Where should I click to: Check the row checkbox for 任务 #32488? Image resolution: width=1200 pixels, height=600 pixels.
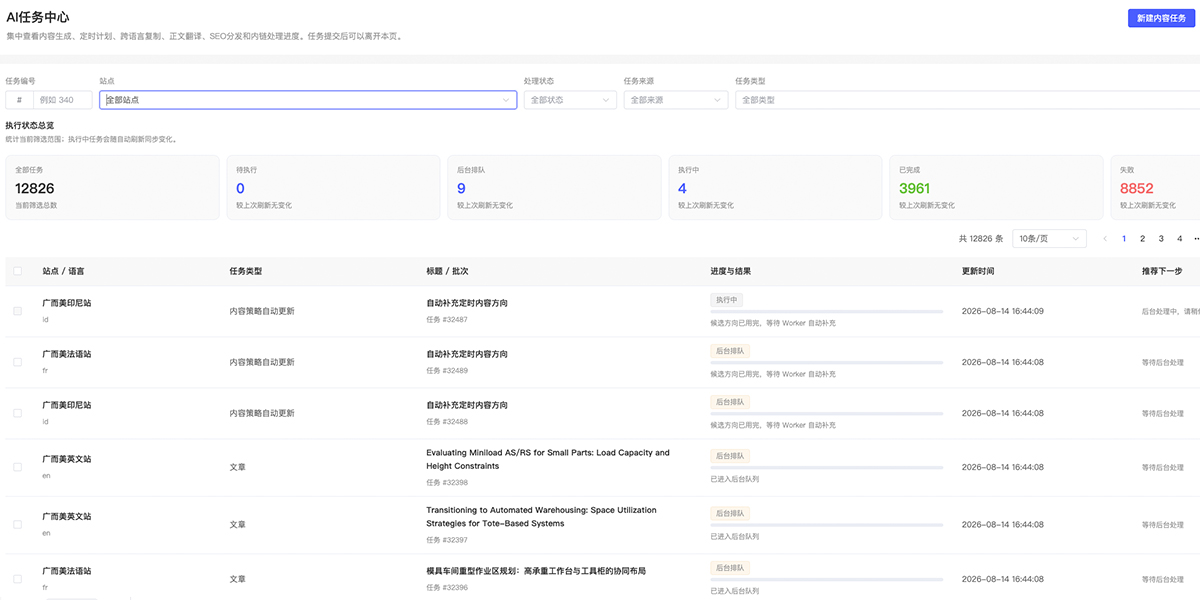(17, 413)
